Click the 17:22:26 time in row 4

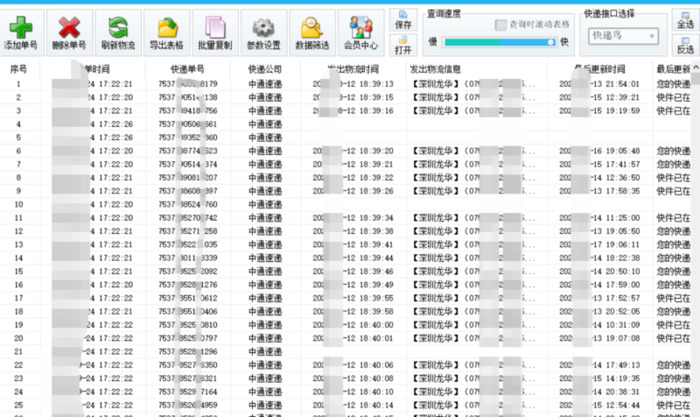116,124
